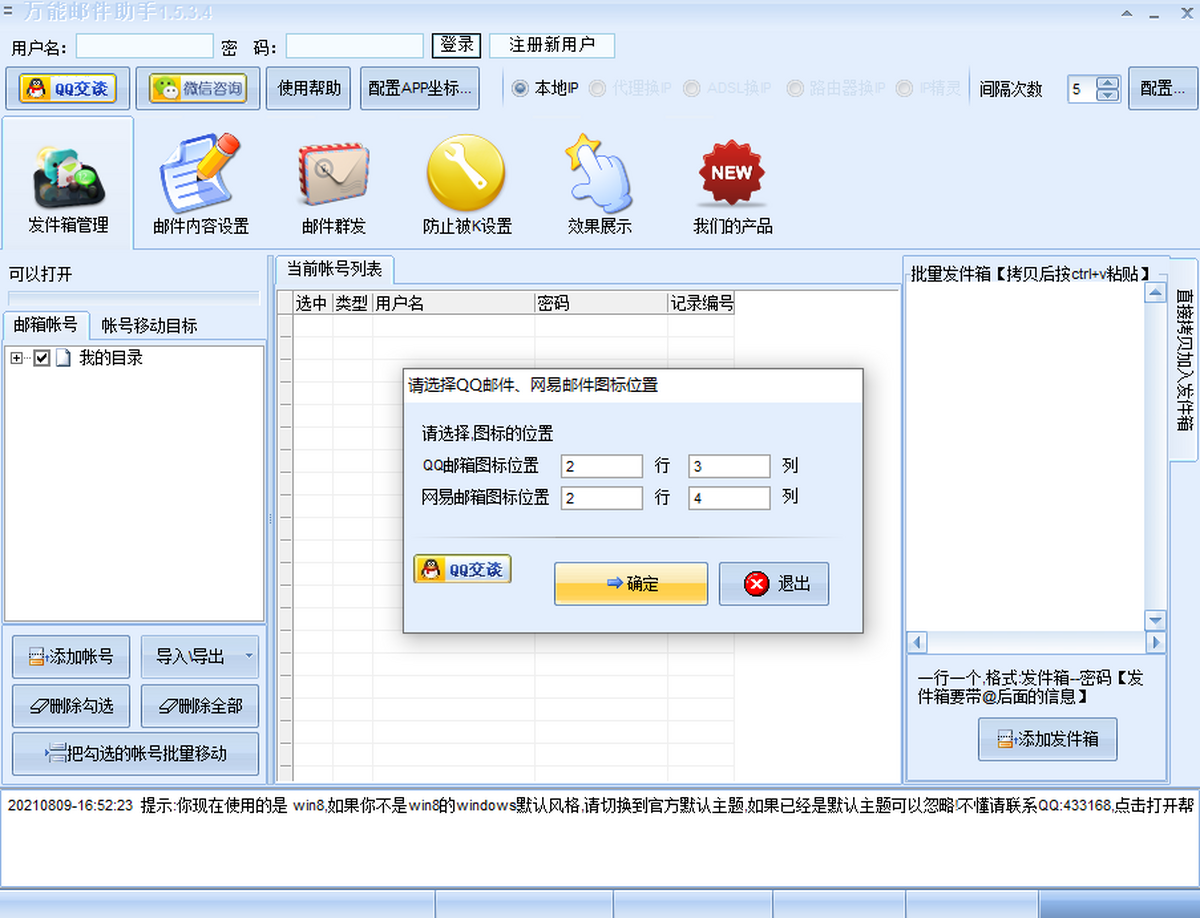The height and width of the screenshot is (918, 1200).
Task: Switch to 帐号移动目标 tab
Action: pyautogui.click(x=149, y=325)
